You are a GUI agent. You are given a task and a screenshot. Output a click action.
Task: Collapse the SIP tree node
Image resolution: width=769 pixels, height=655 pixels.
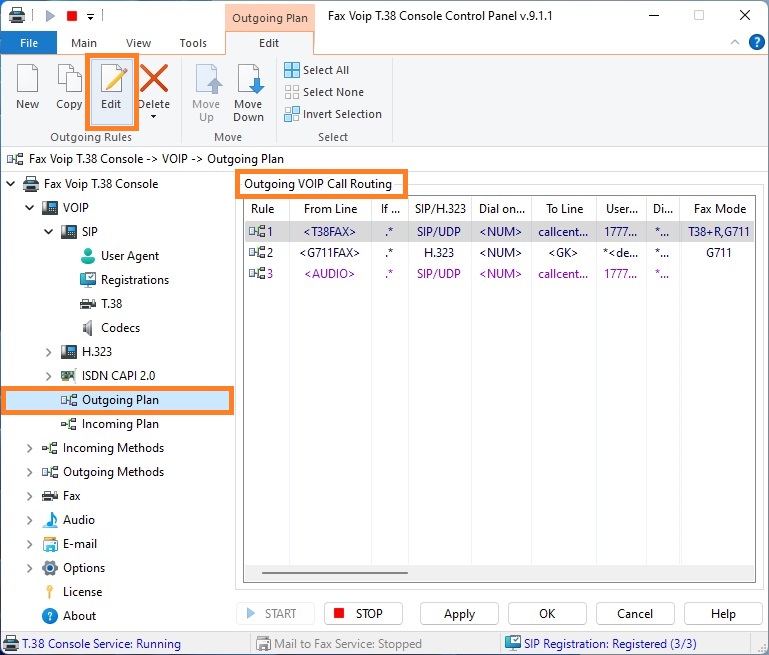click(49, 231)
